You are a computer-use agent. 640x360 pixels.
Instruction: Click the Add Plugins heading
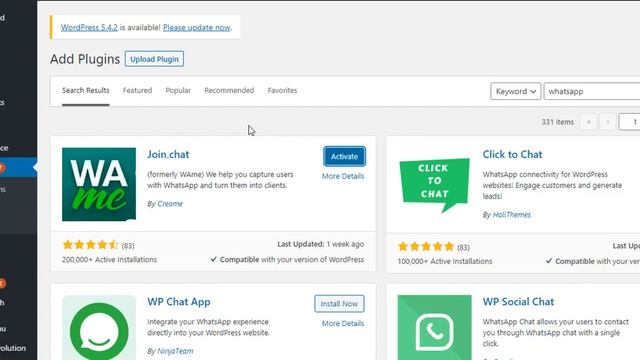(x=85, y=59)
